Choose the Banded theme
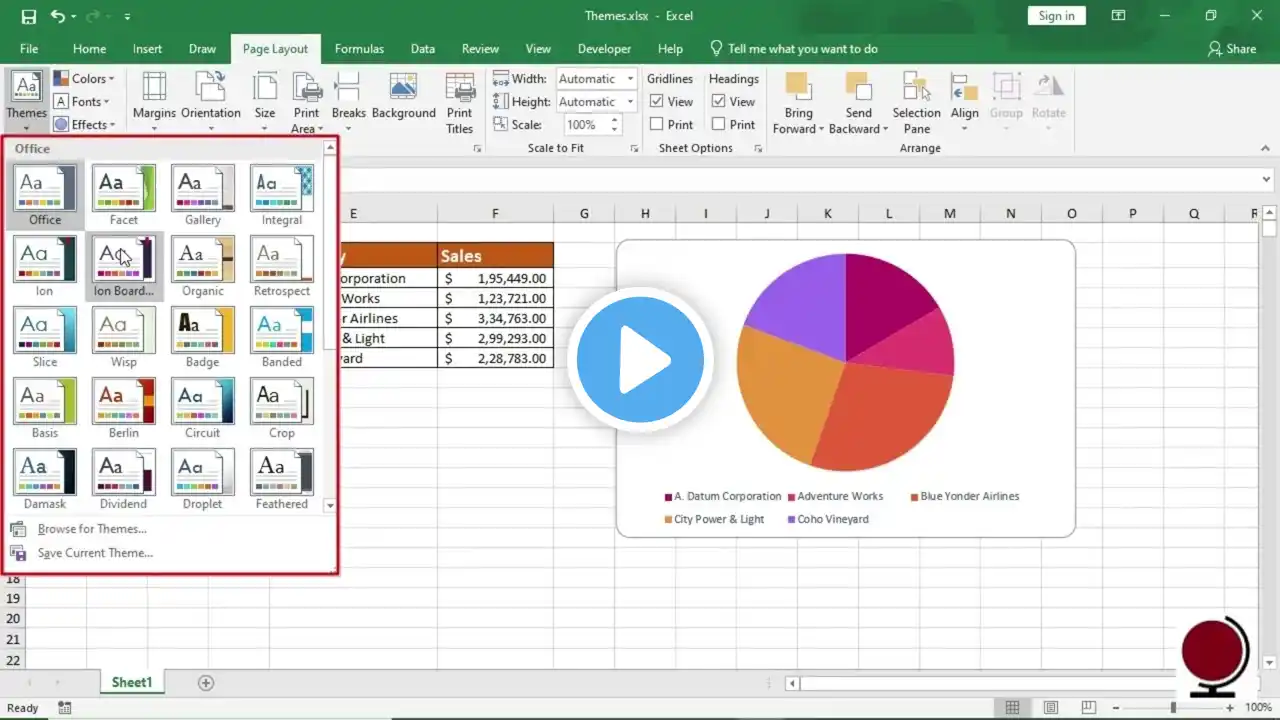This screenshot has width=1280, height=720. click(x=282, y=337)
